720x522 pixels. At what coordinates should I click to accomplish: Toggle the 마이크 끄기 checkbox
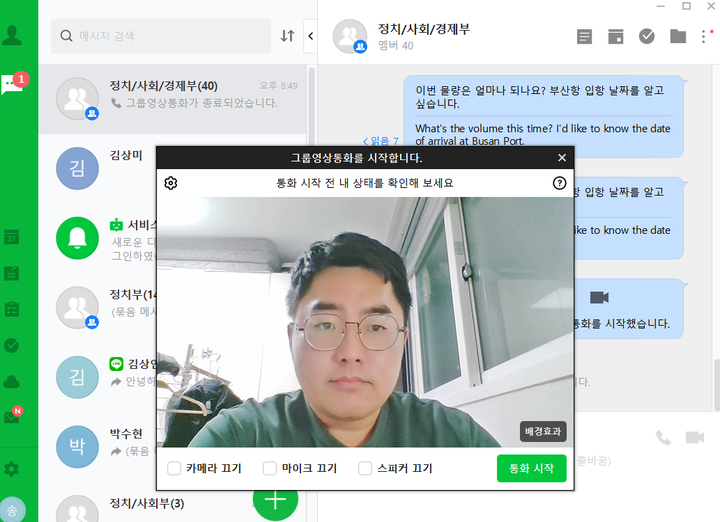tap(270, 469)
